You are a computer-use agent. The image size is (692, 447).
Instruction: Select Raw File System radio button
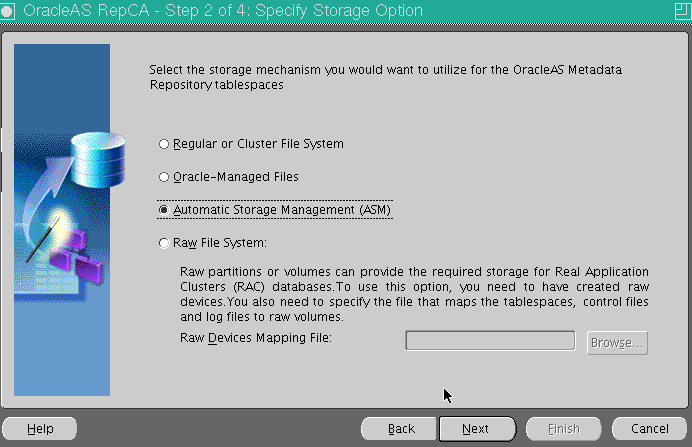pos(164,243)
